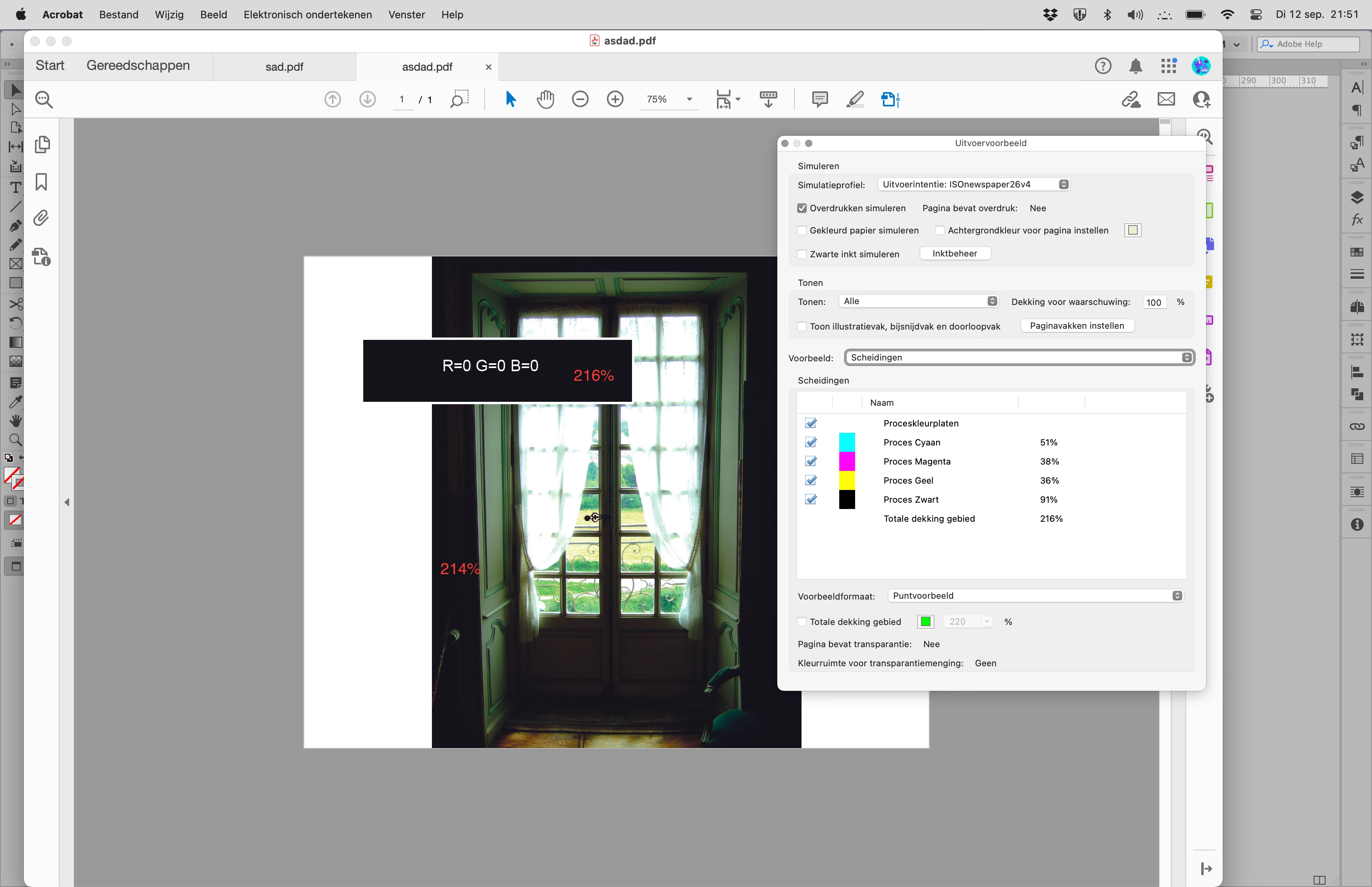Open the Voorbeeld Scheidingen dropdown

coord(1019,358)
